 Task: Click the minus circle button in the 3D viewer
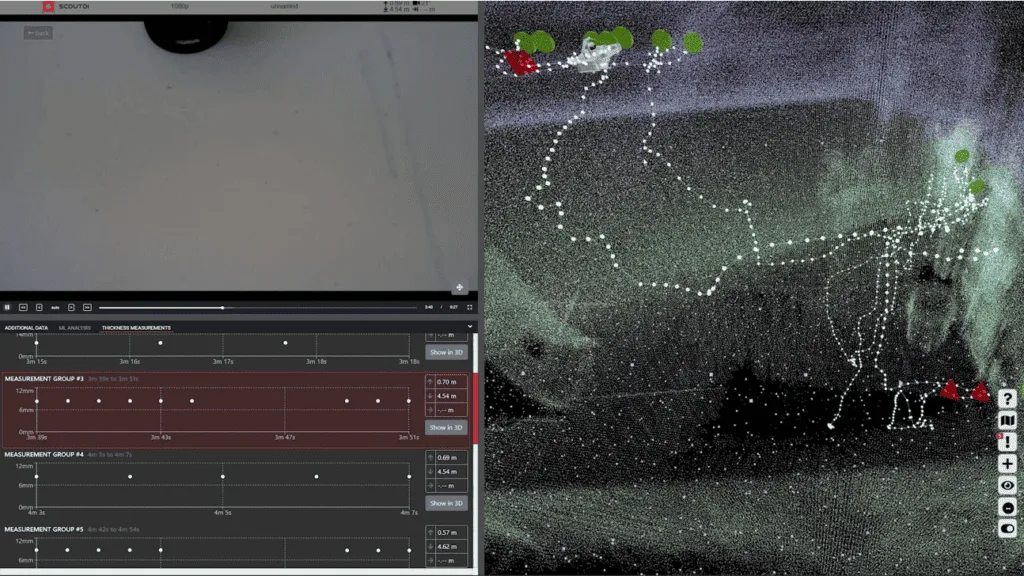coord(1007,507)
